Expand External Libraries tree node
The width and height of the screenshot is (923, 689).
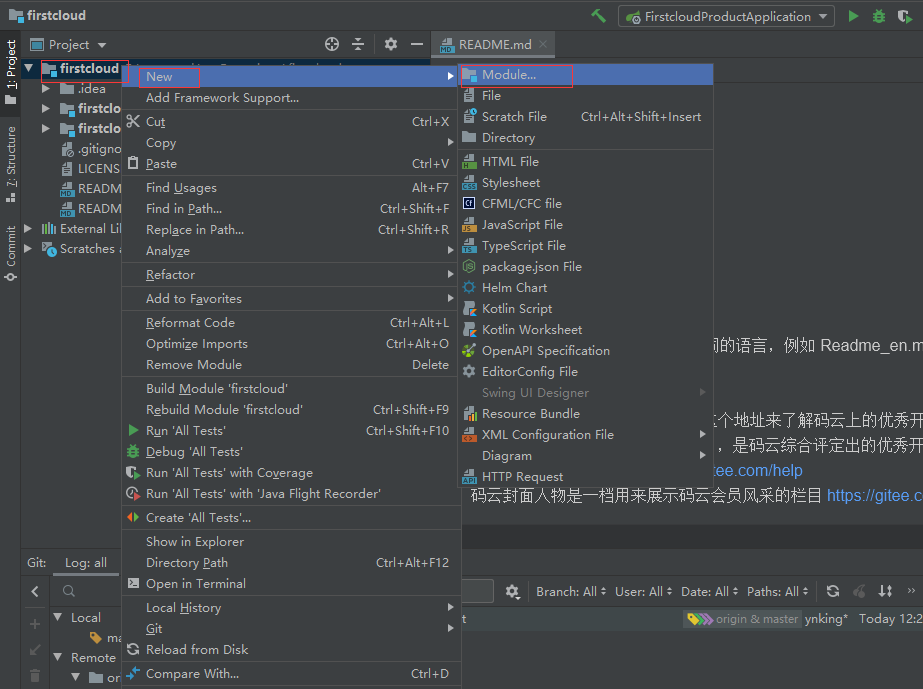click(x=28, y=228)
